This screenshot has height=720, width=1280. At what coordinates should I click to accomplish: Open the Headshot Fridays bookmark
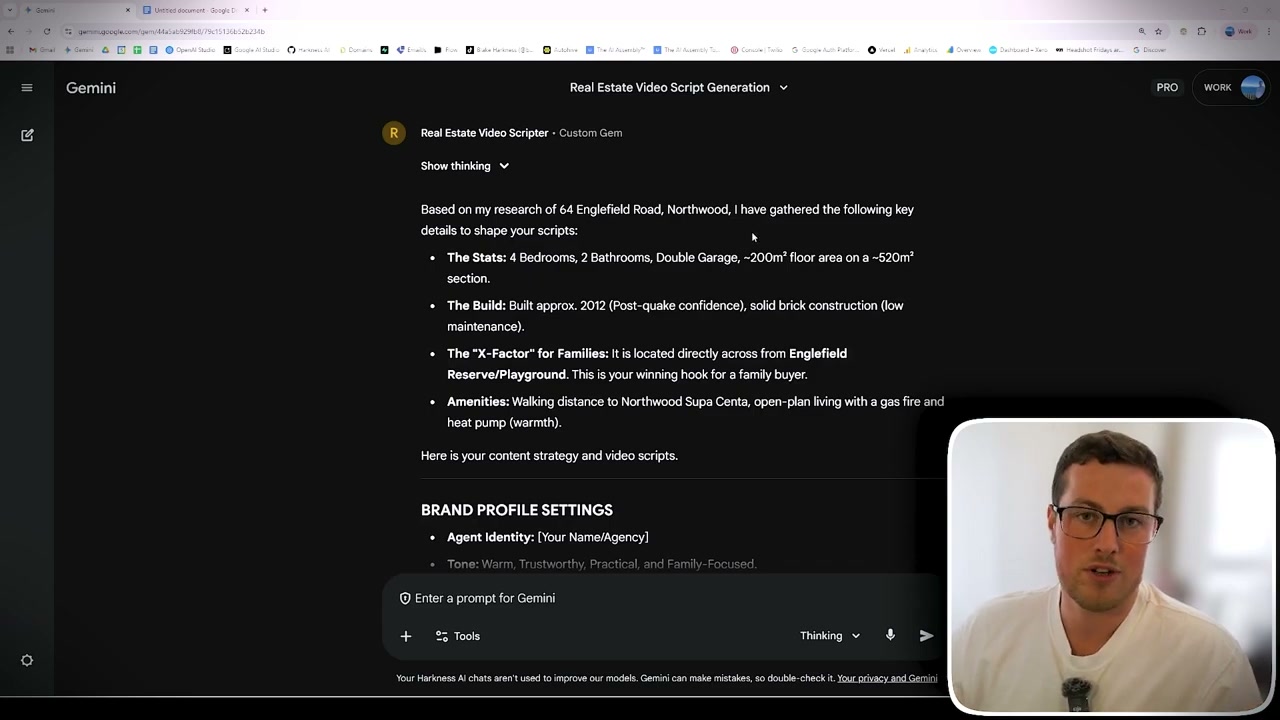click(x=1090, y=50)
